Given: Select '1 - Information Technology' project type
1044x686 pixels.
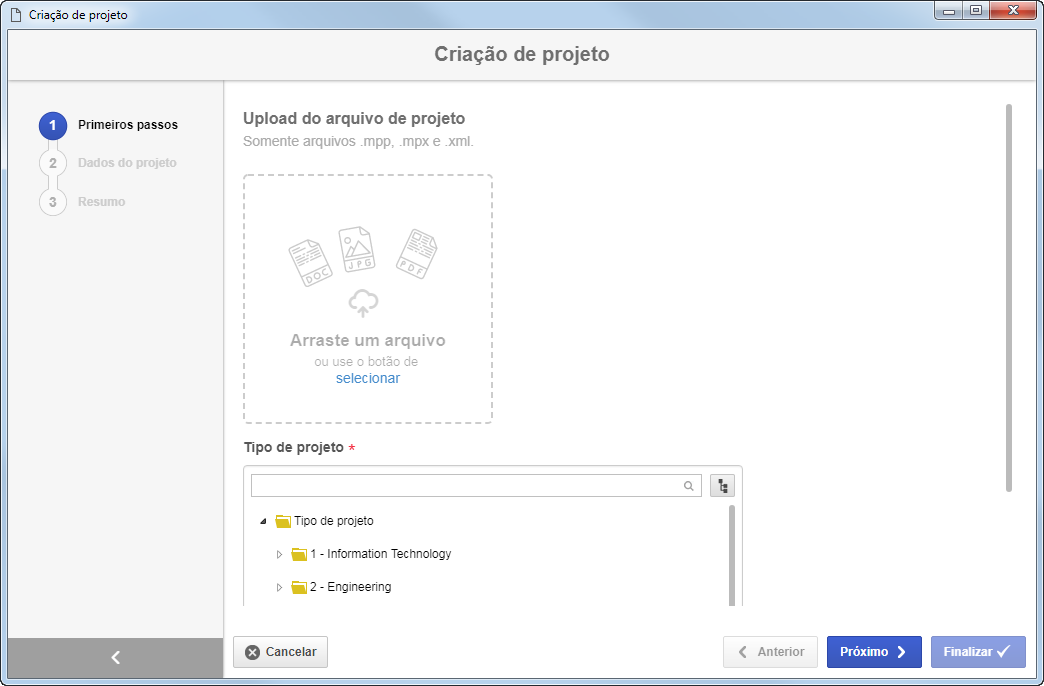Looking at the screenshot, I should point(380,554).
